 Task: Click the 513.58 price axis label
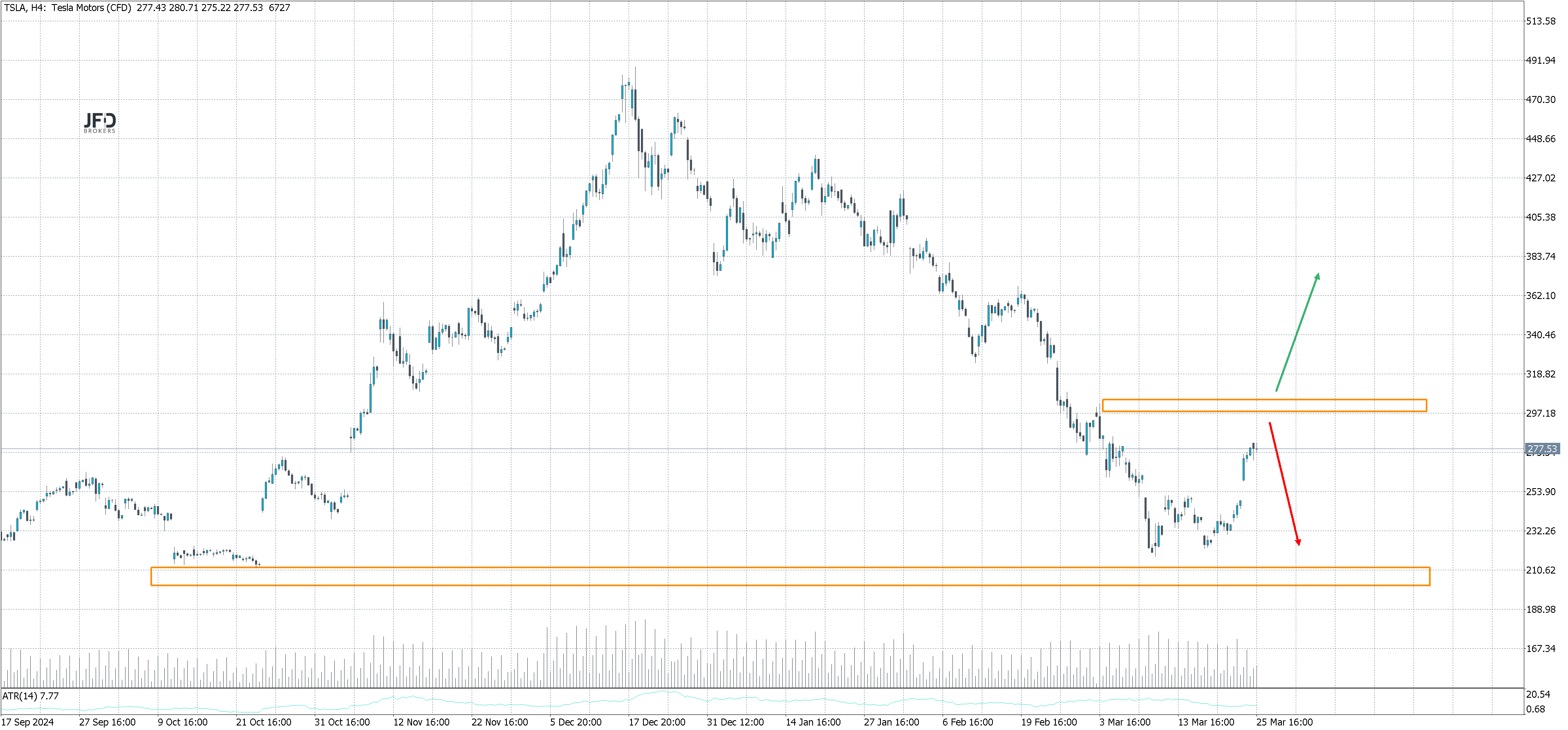(x=1540, y=21)
